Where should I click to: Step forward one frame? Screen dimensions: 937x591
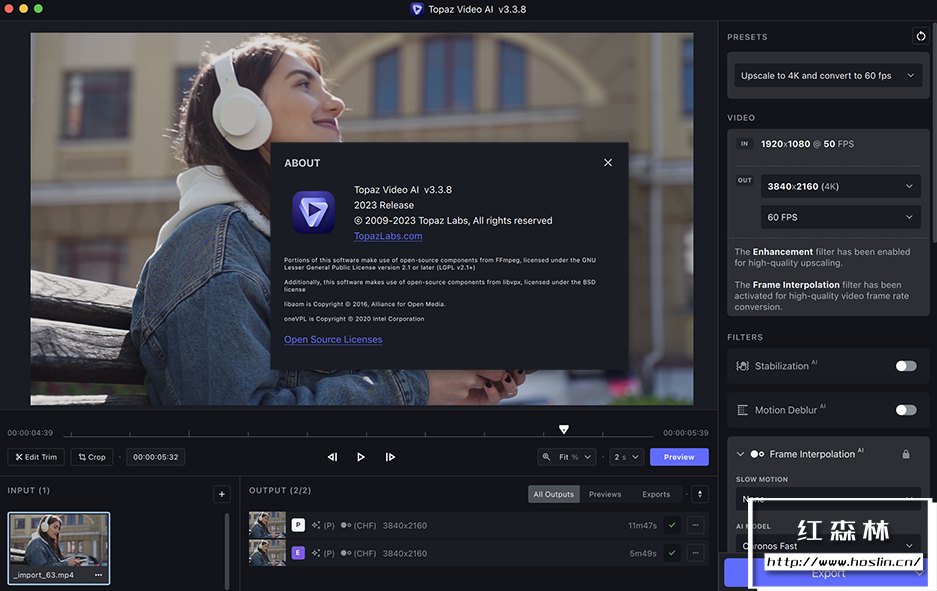tap(390, 457)
